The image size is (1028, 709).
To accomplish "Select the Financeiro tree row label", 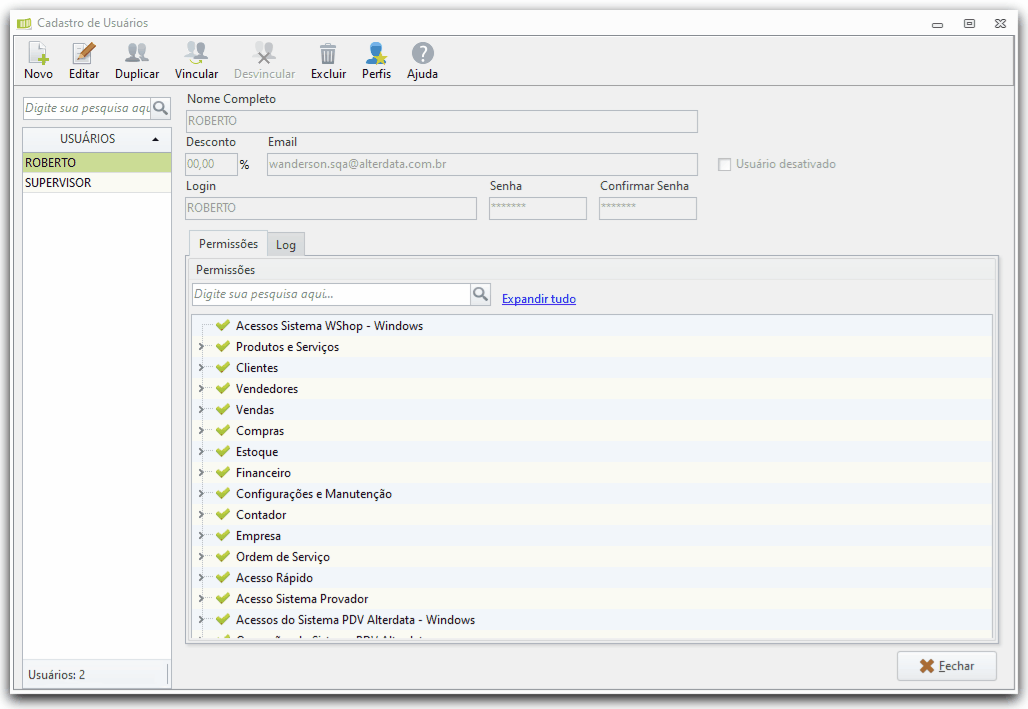I will pos(263,473).
